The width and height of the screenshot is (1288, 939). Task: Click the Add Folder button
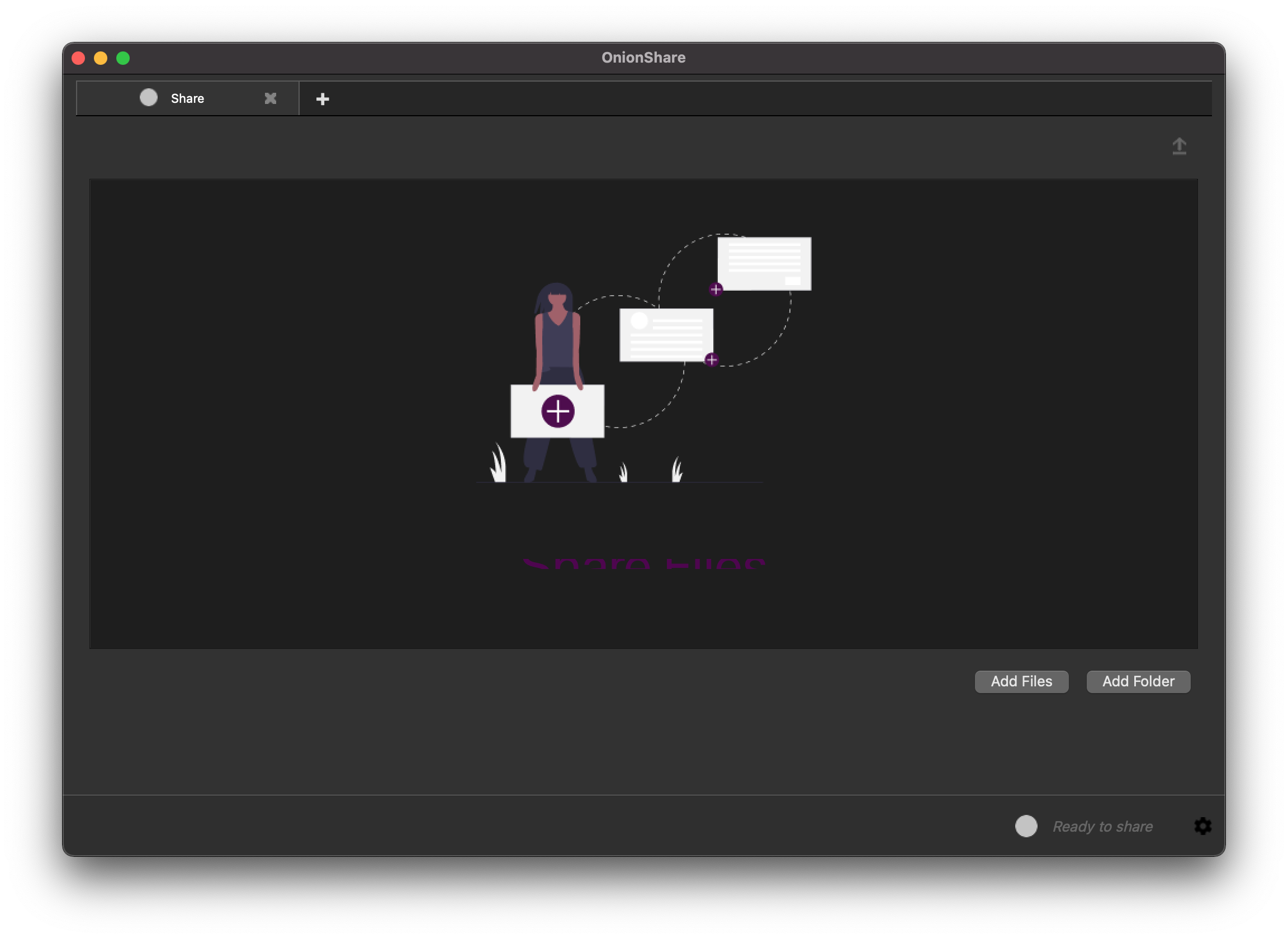pos(1138,681)
